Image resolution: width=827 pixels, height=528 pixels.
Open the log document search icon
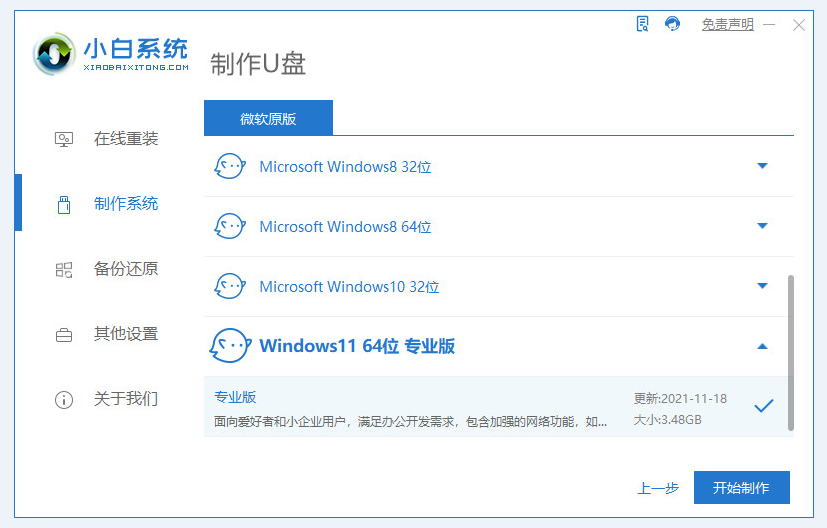point(643,24)
